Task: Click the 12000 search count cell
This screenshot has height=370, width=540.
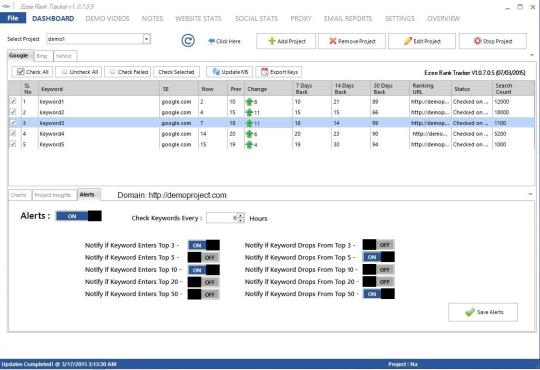Action: [513, 102]
